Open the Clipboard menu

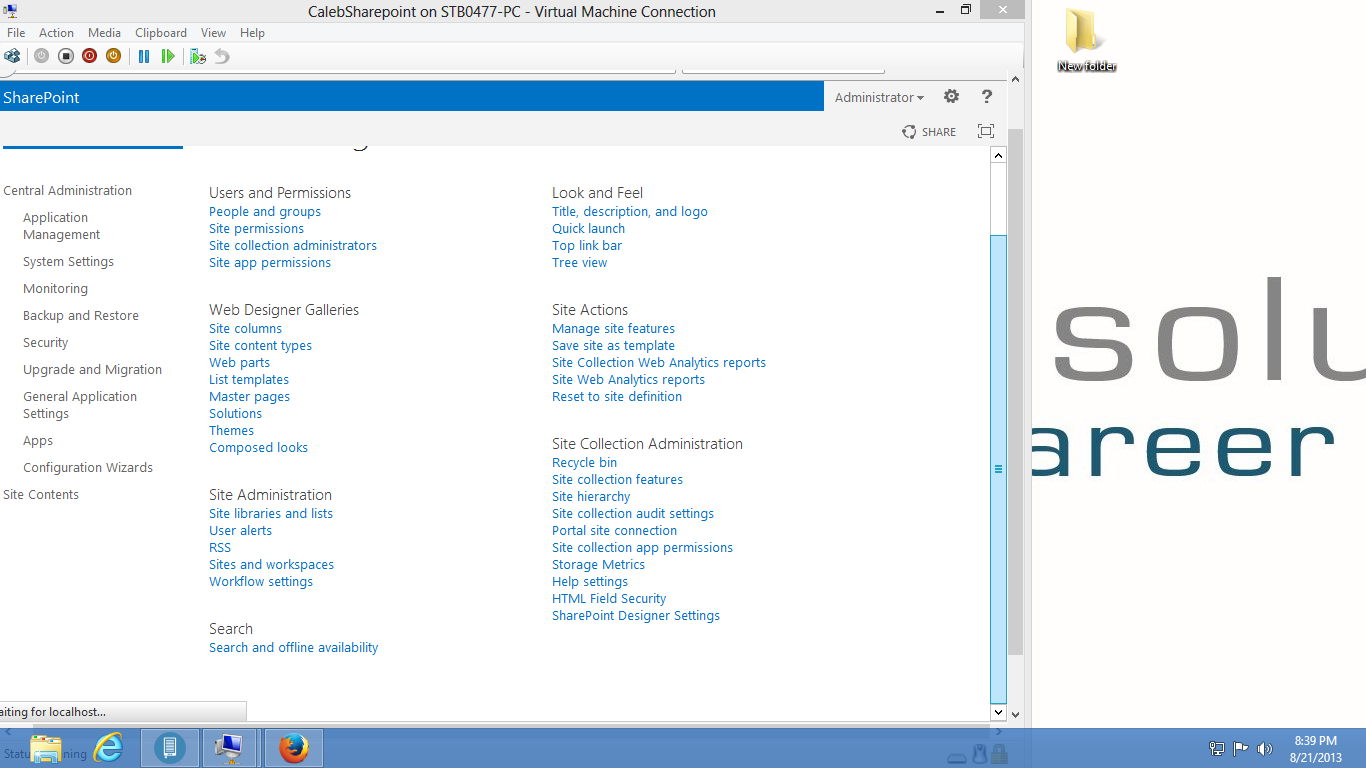(161, 33)
